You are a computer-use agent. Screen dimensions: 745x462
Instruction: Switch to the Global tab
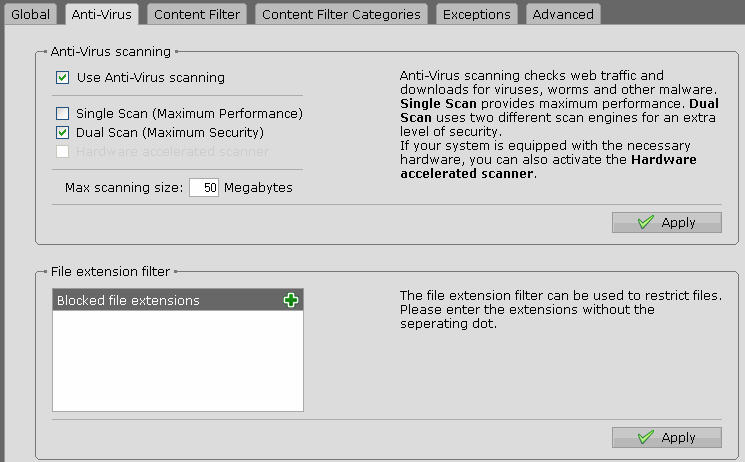pyautogui.click(x=30, y=14)
